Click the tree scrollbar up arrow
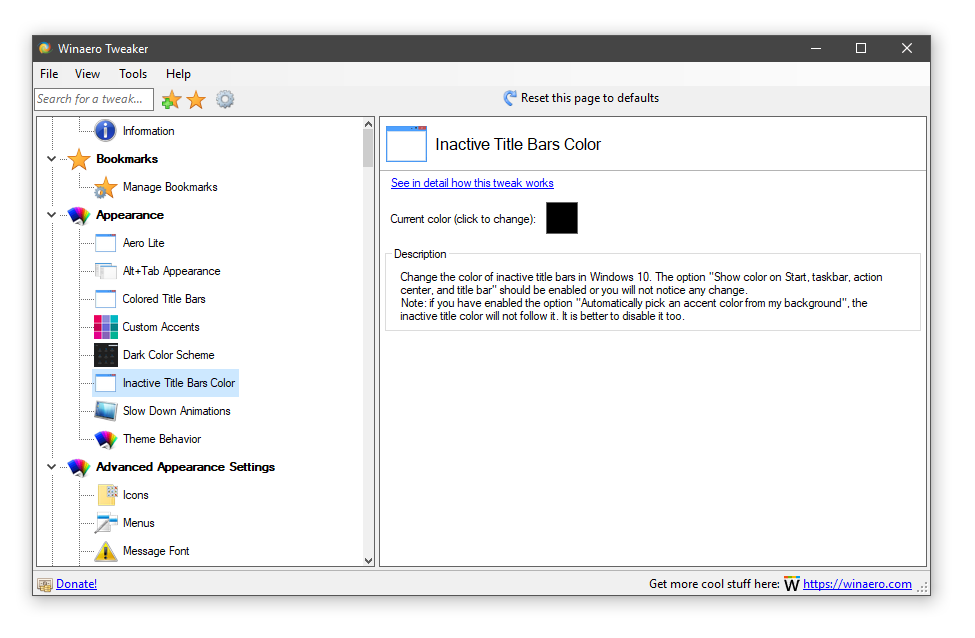975x638 pixels. pyautogui.click(x=368, y=124)
